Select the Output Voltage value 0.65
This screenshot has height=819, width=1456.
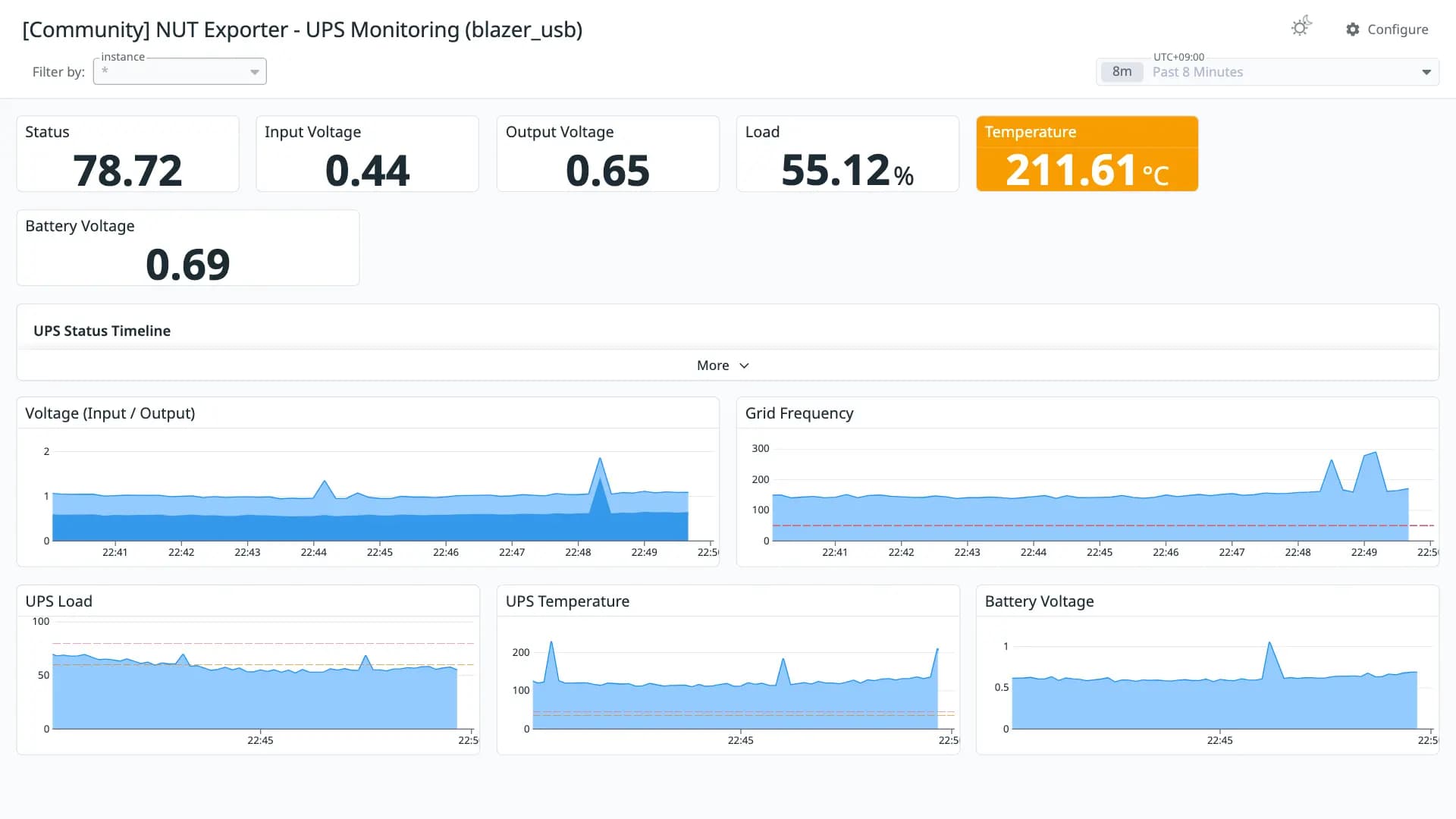(x=607, y=170)
